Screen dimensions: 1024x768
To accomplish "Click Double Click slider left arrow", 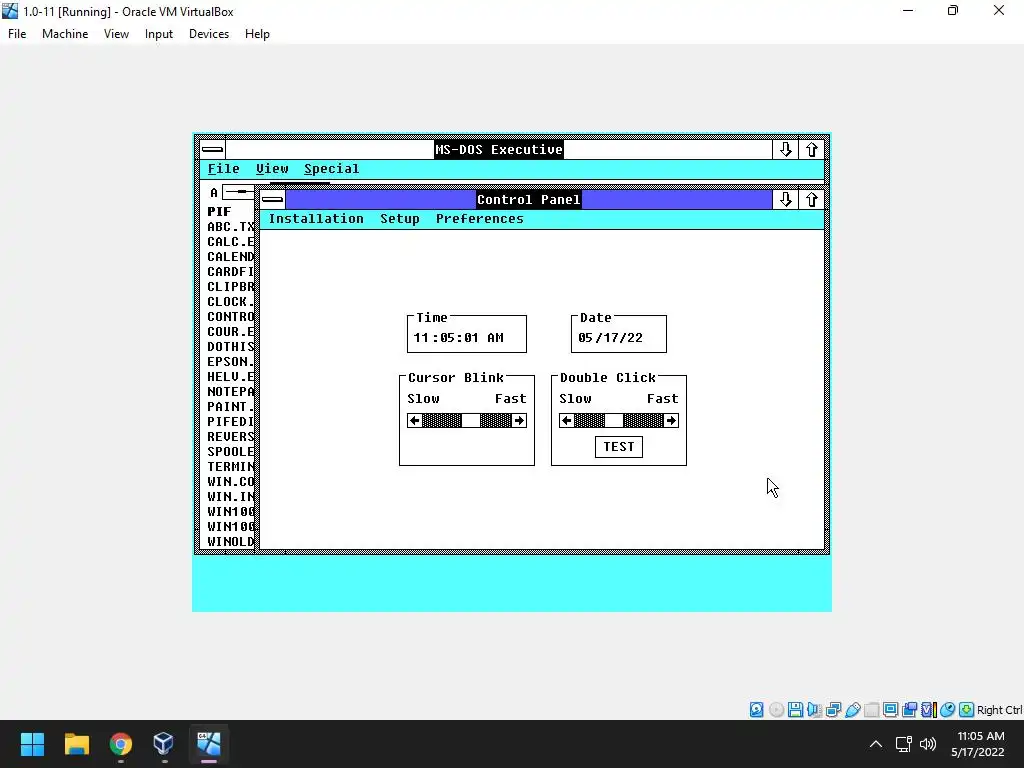I will click(x=567, y=421).
